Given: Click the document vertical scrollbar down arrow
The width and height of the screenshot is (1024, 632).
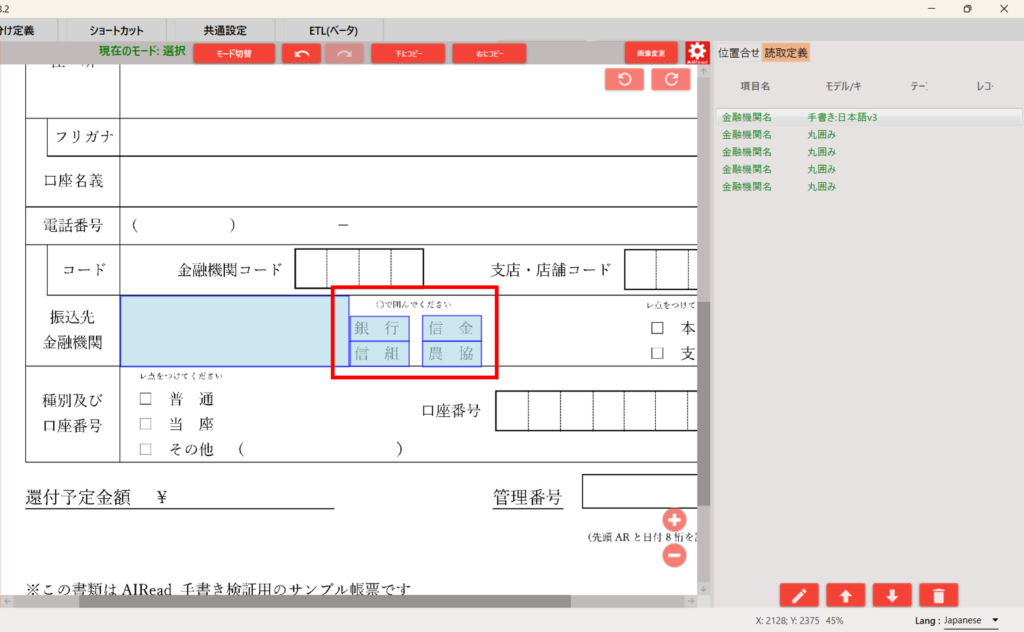Looking at the screenshot, I should click(x=704, y=587).
